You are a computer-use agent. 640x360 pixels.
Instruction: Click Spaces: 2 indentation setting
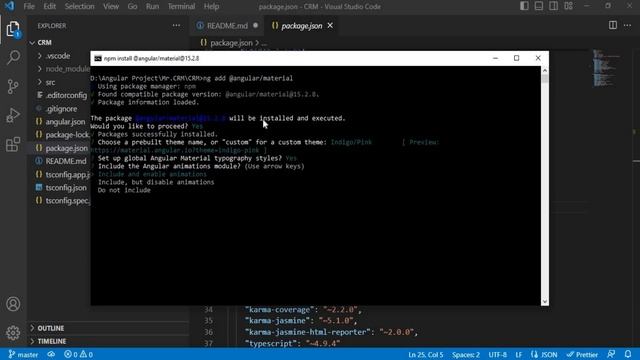pyautogui.click(x=466, y=354)
